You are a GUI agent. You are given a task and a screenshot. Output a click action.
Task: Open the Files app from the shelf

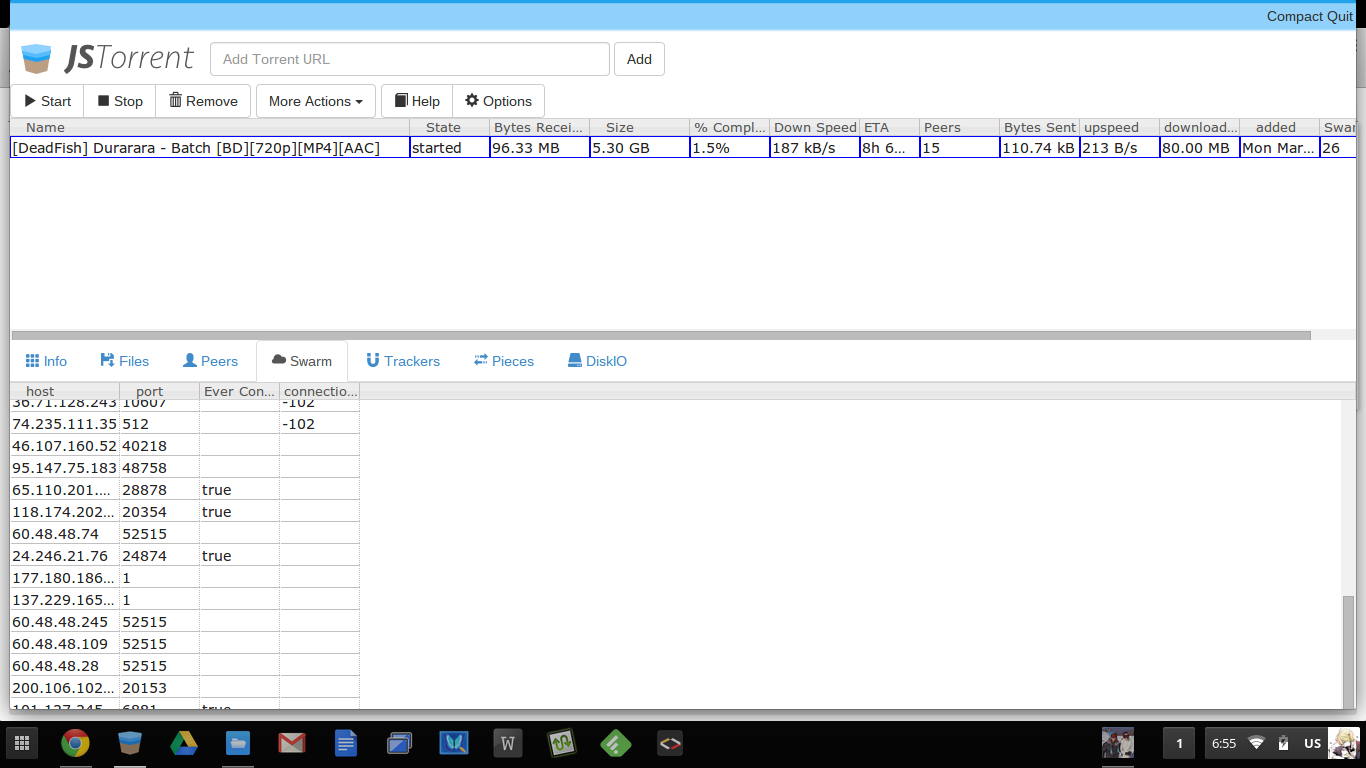coord(237,743)
